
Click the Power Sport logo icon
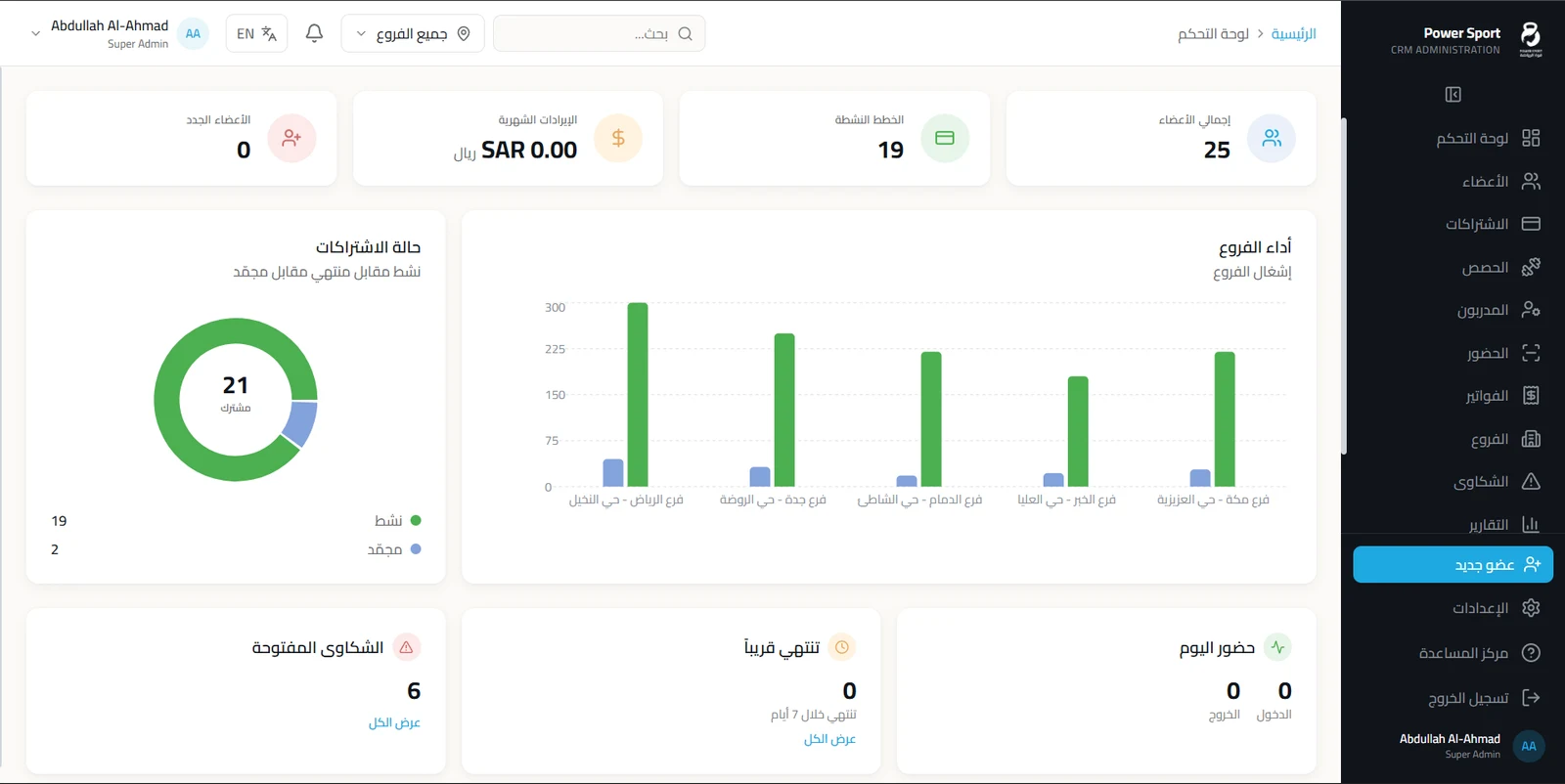(1530, 40)
